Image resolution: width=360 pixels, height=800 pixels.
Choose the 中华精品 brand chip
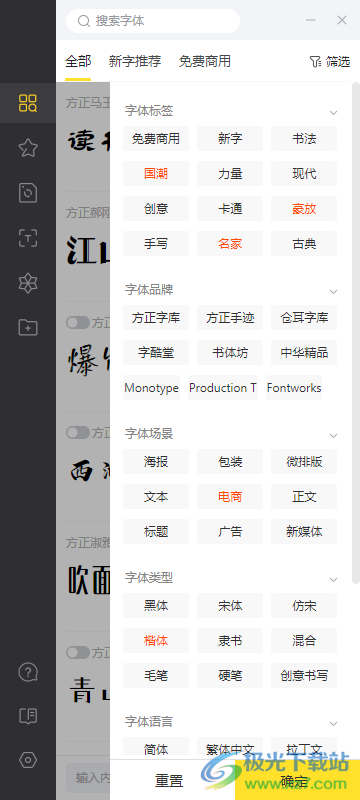point(304,353)
